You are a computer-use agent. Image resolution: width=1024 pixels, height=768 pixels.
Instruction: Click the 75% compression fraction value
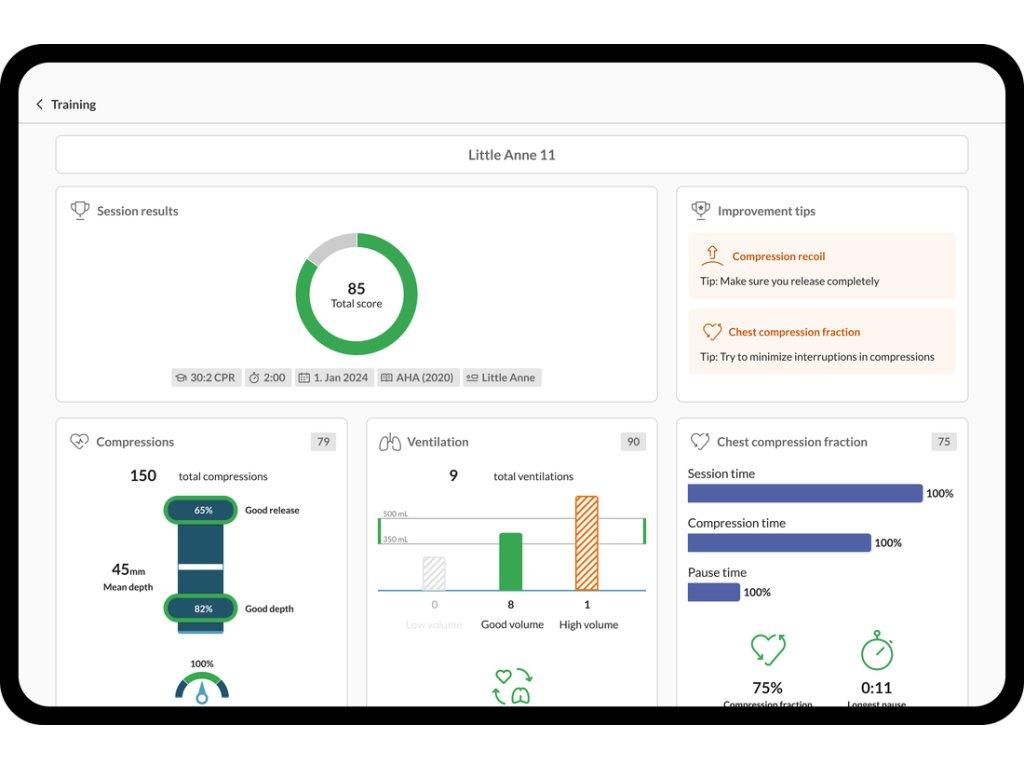pos(767,688)
